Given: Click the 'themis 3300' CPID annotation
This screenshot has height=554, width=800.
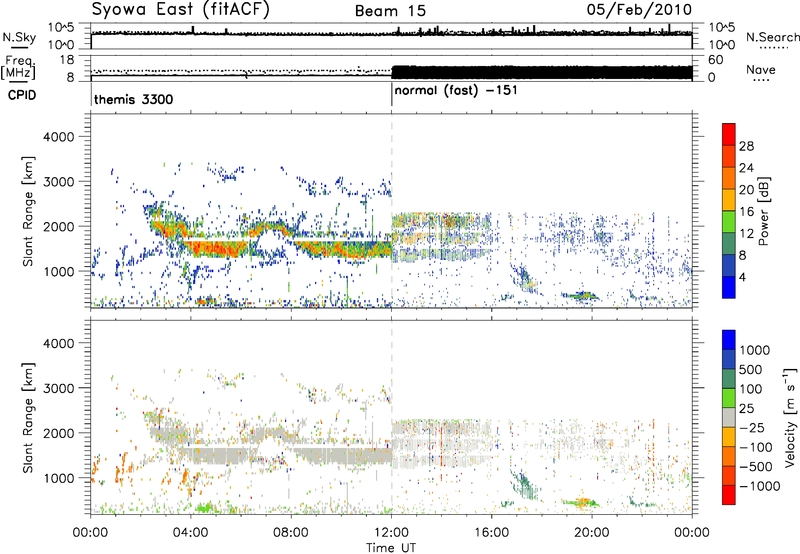Looking at the screenshot, I should (x=134, y=99).
